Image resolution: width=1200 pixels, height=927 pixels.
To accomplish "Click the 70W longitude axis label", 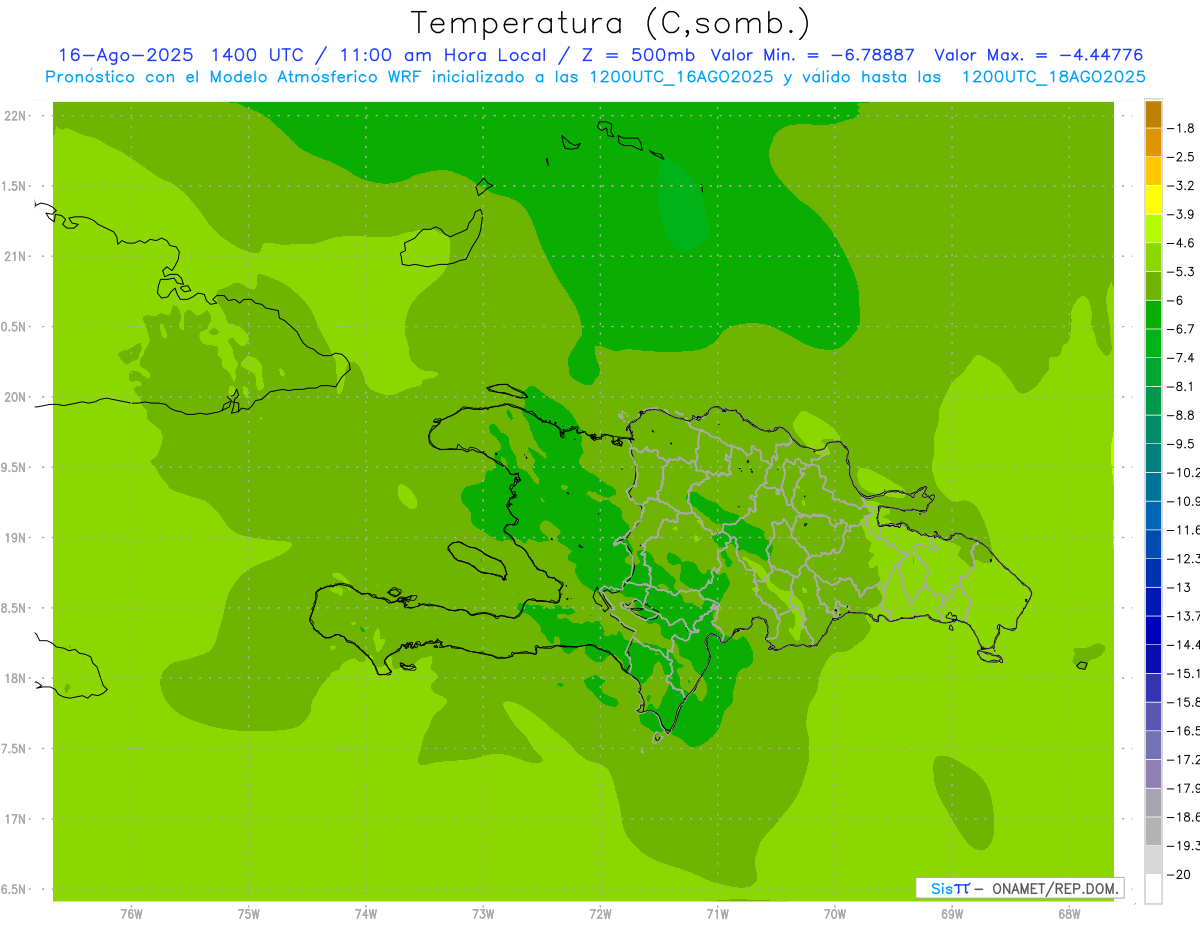I will click(834, 914).
